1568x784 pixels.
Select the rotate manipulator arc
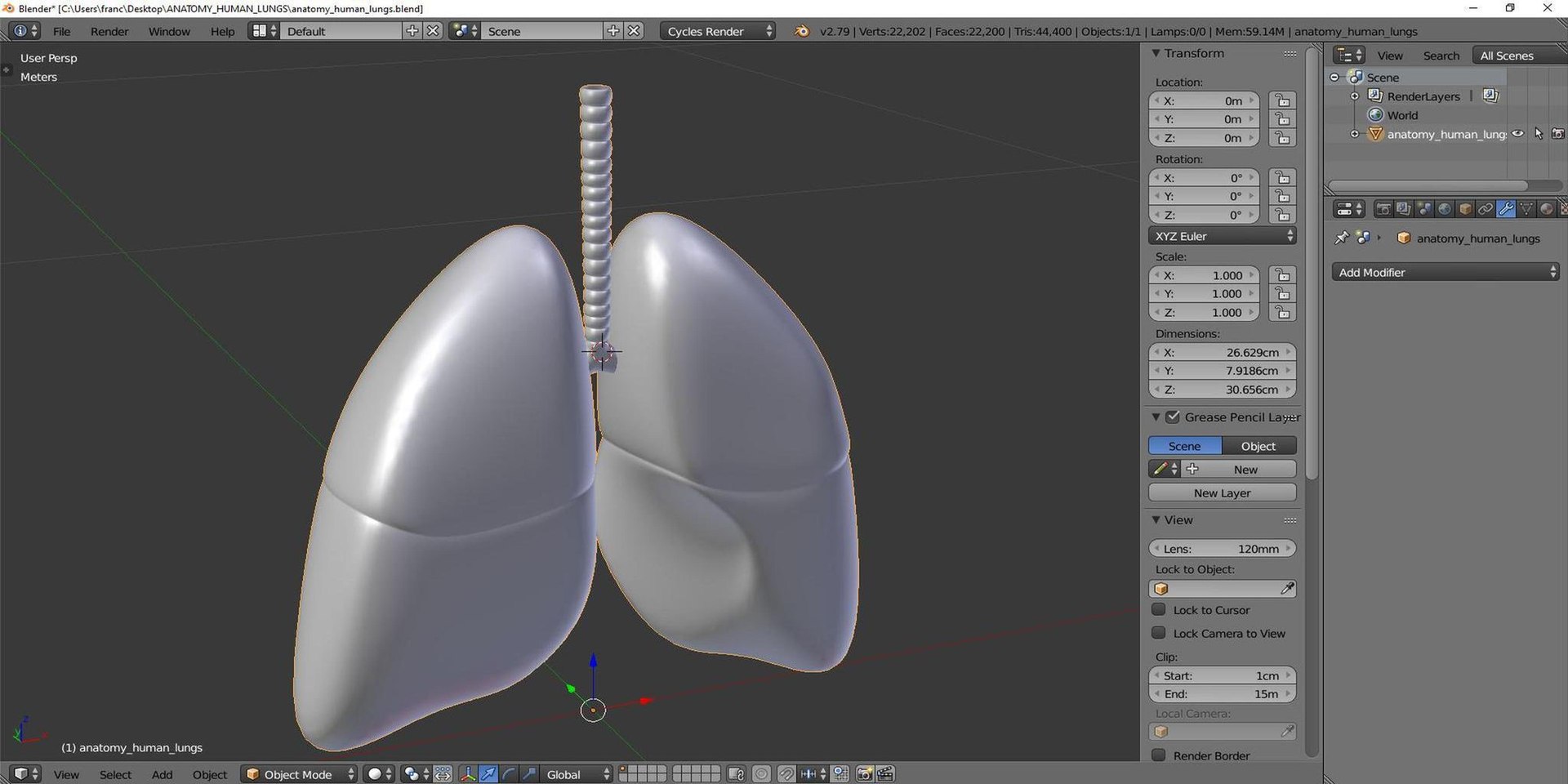pyautogui.click(x=509, y=773)
